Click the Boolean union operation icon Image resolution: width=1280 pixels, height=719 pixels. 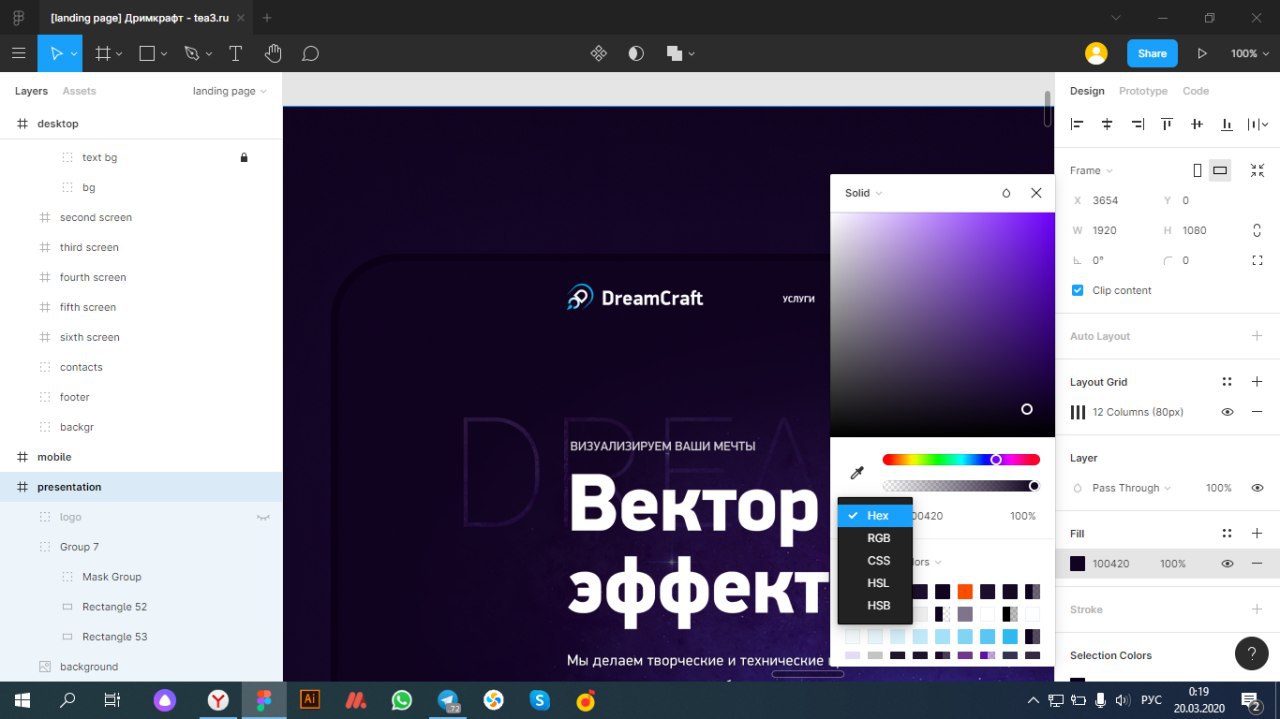point(674,53)
